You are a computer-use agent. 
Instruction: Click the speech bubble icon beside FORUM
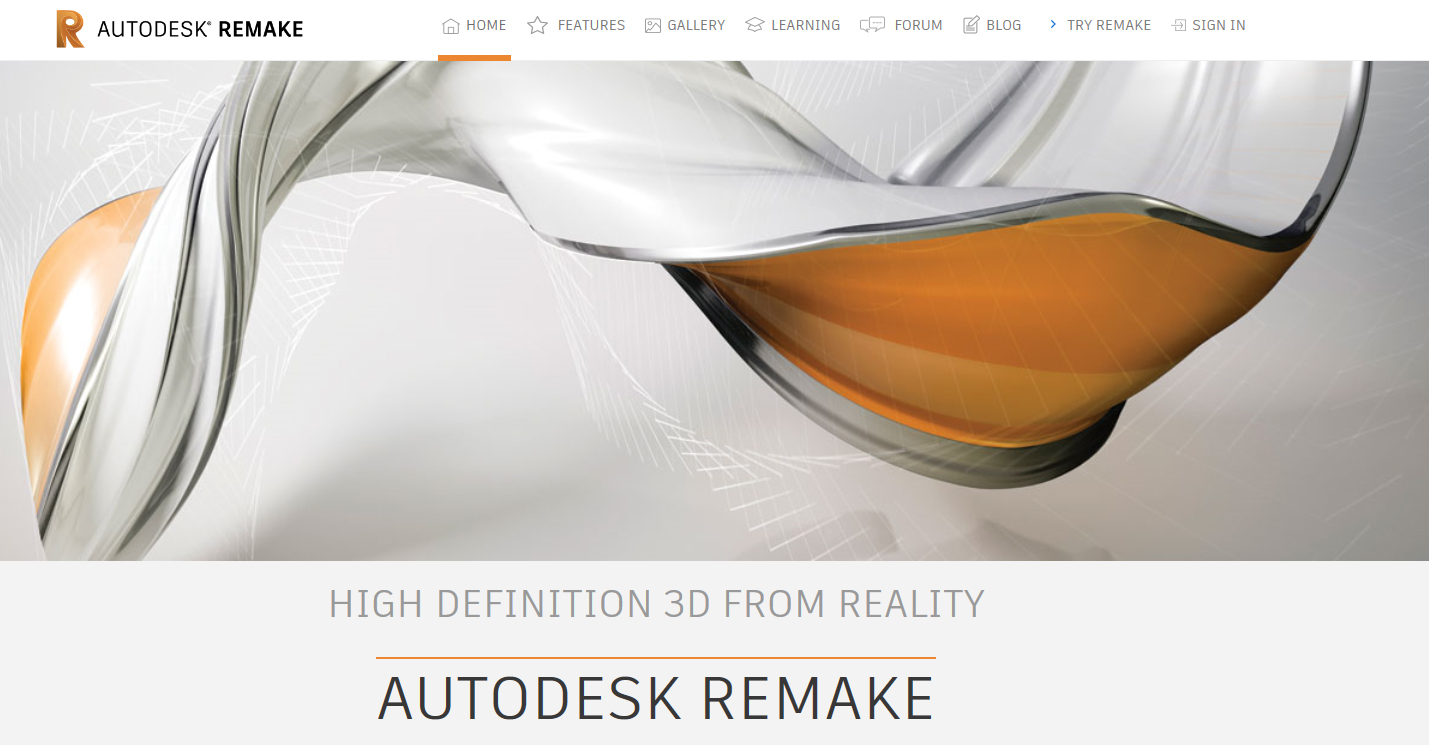click(872, 25)
